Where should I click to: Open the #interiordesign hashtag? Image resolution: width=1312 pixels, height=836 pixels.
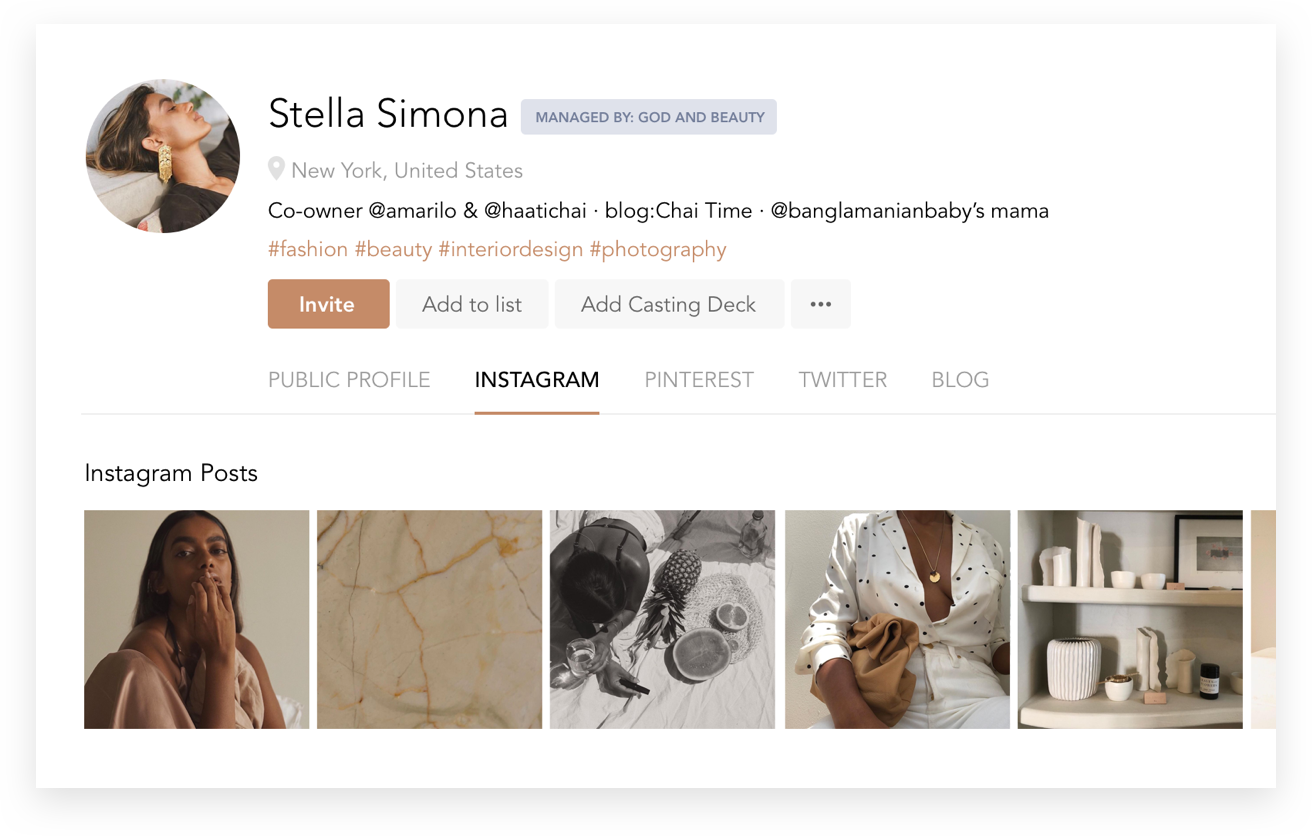[511, 249]
